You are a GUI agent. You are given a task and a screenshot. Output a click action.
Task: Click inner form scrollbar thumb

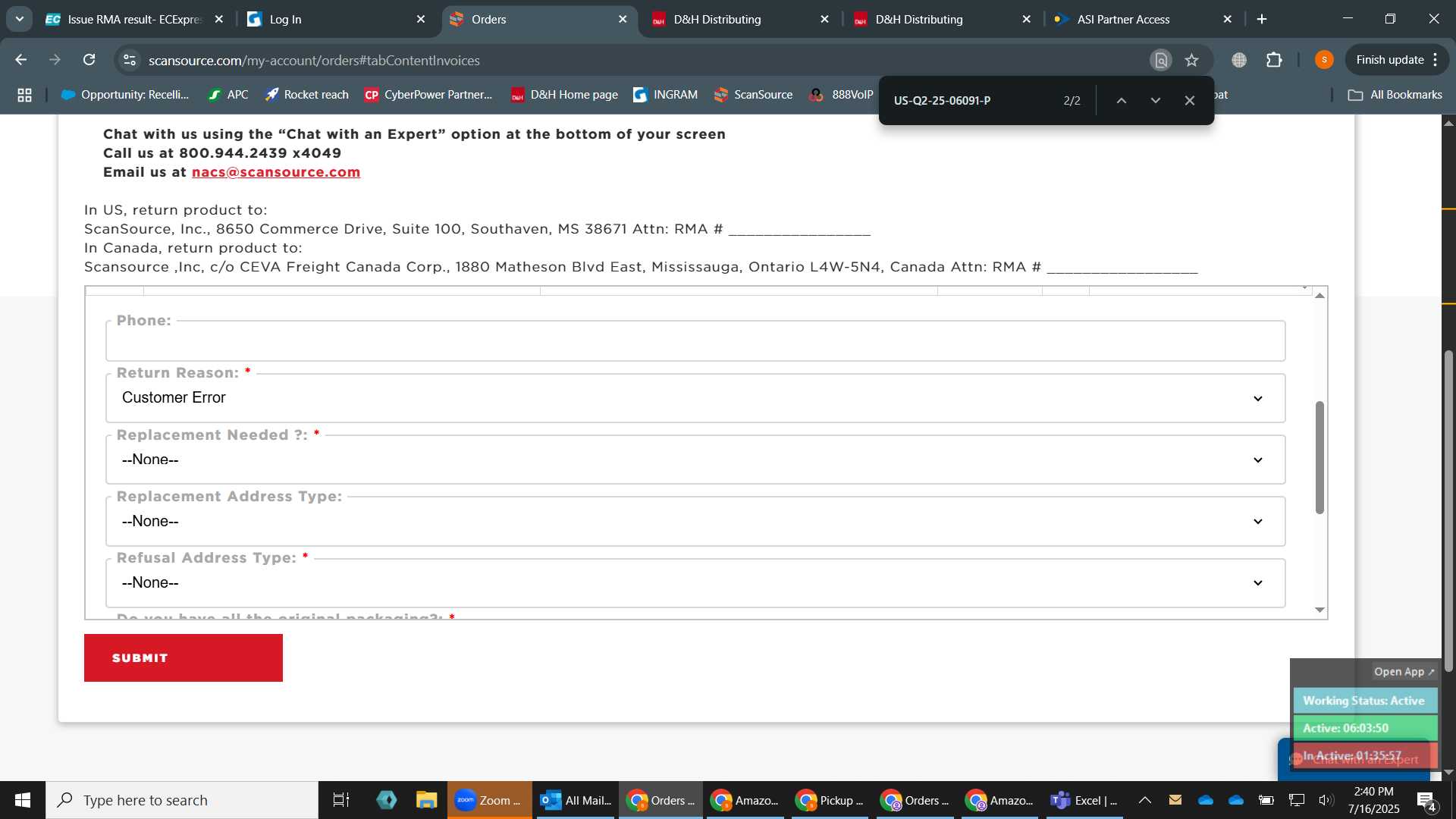[1319, 457]
